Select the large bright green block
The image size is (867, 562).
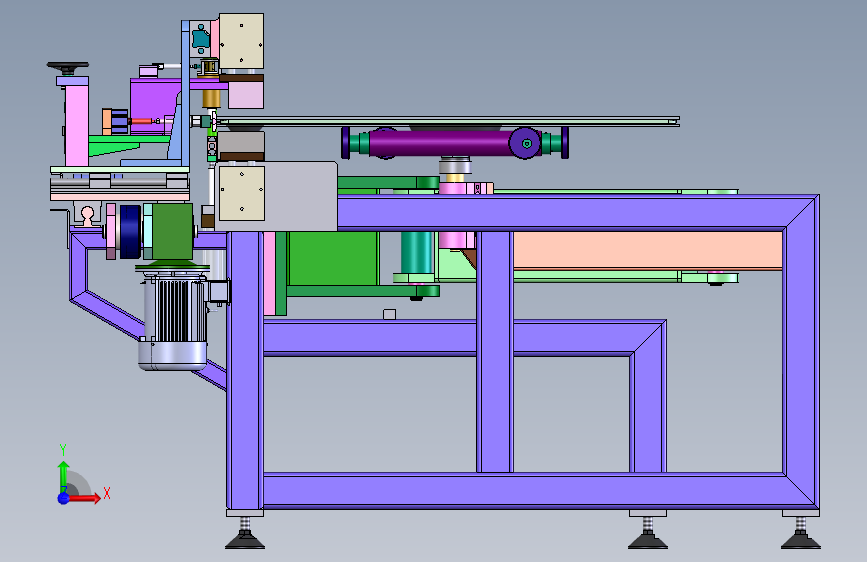(x=333, y=258)
